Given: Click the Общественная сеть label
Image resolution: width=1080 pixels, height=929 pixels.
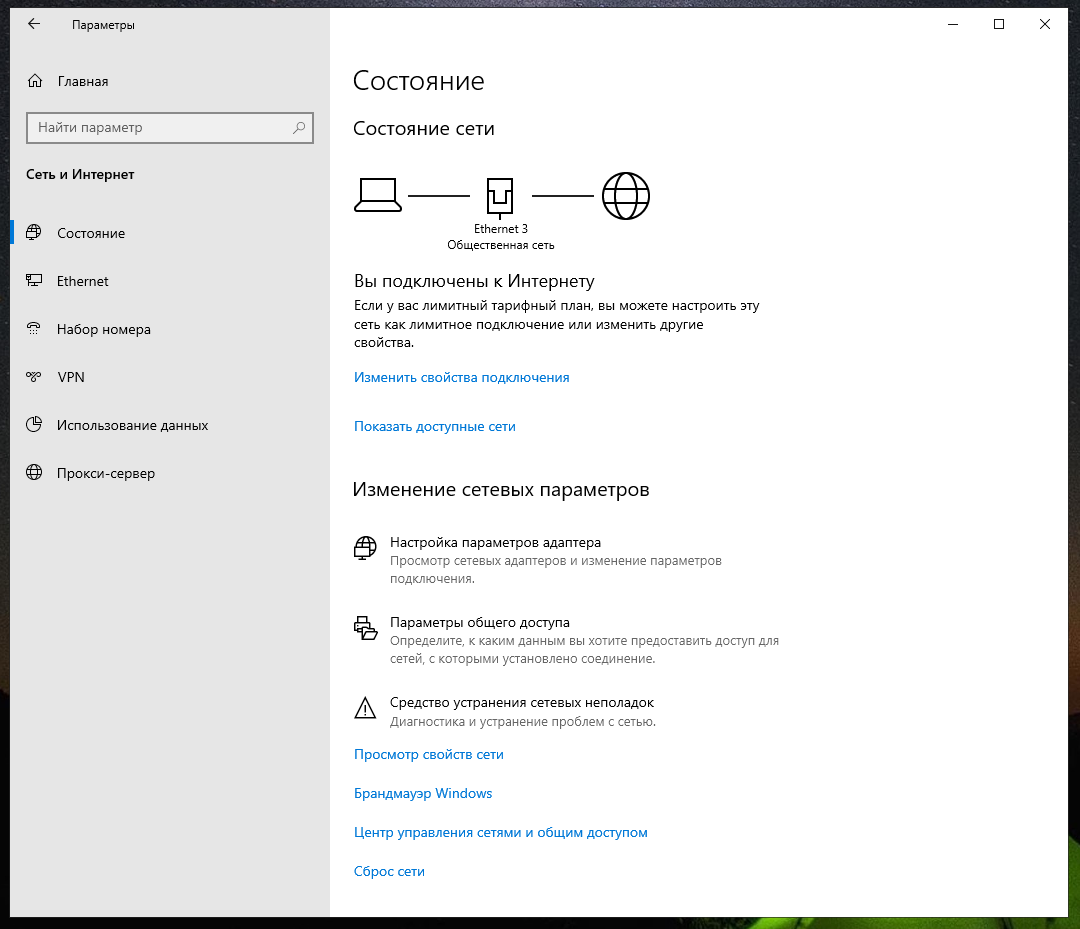Looking at the screenshot, I should click(x=501, y=245).
